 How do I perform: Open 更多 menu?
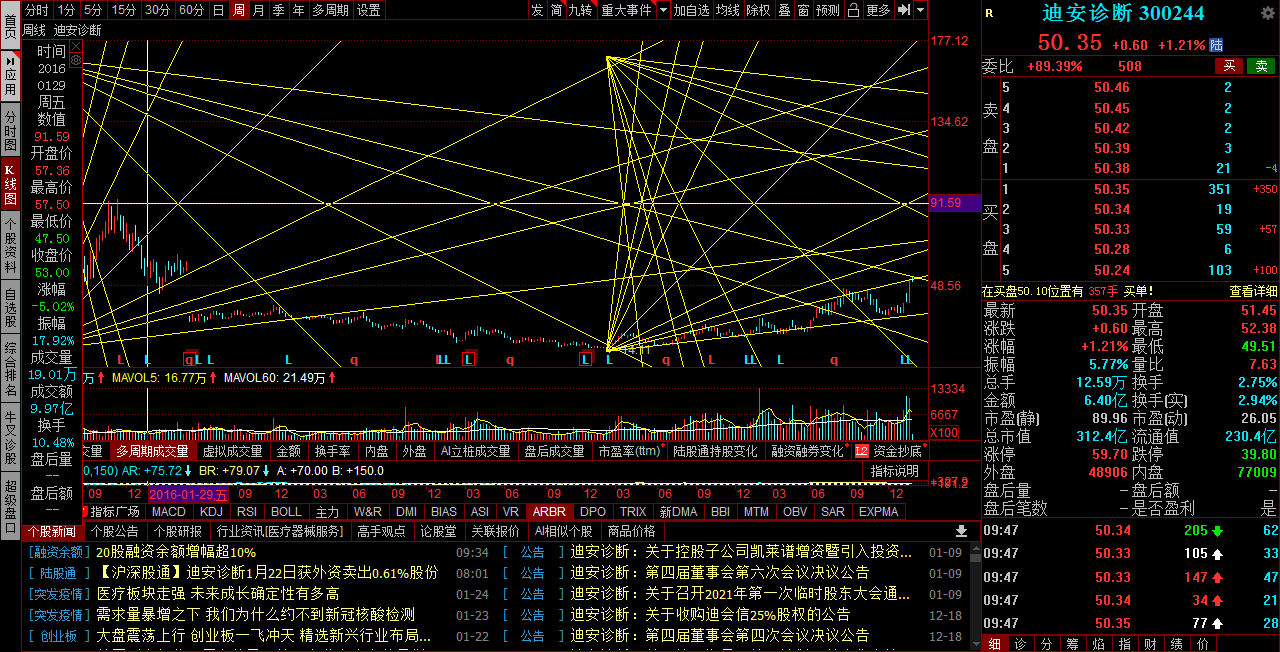pyautogui.click(x=878, y=10)
